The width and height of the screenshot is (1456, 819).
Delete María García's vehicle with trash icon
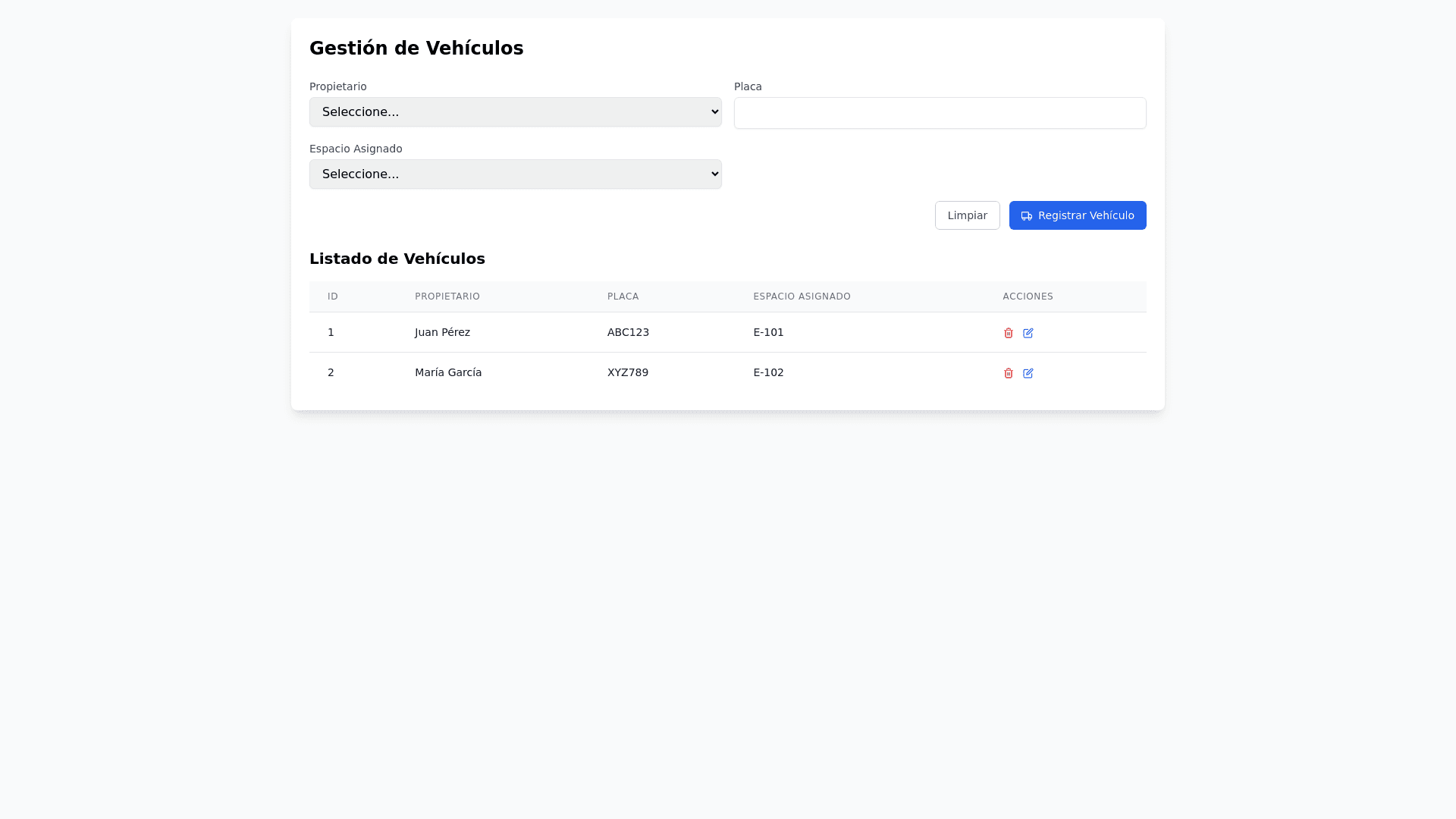pyautogui.click(x=1008, y=373)
